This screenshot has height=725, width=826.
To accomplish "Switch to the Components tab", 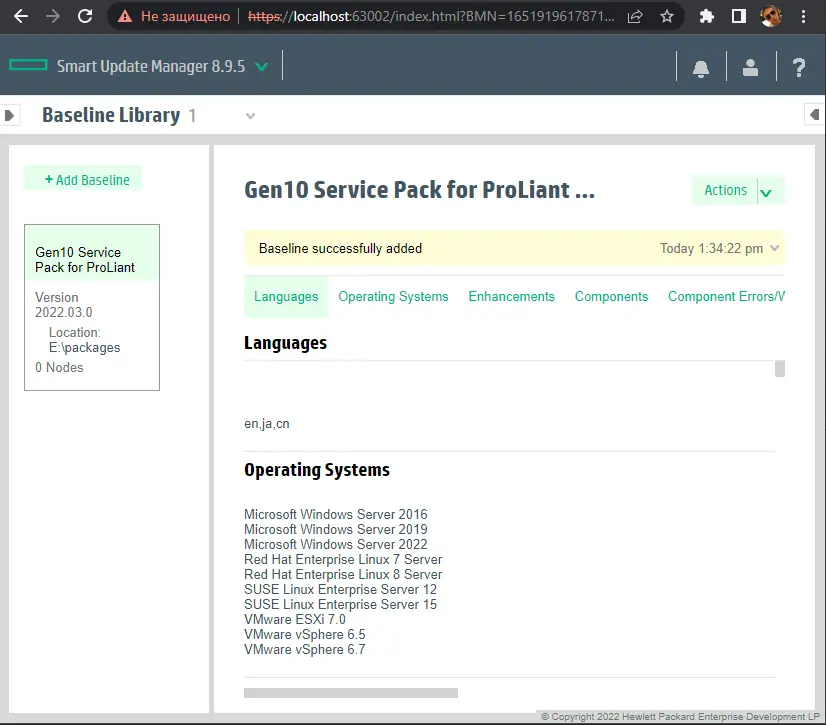I will [x=611, y=296].
